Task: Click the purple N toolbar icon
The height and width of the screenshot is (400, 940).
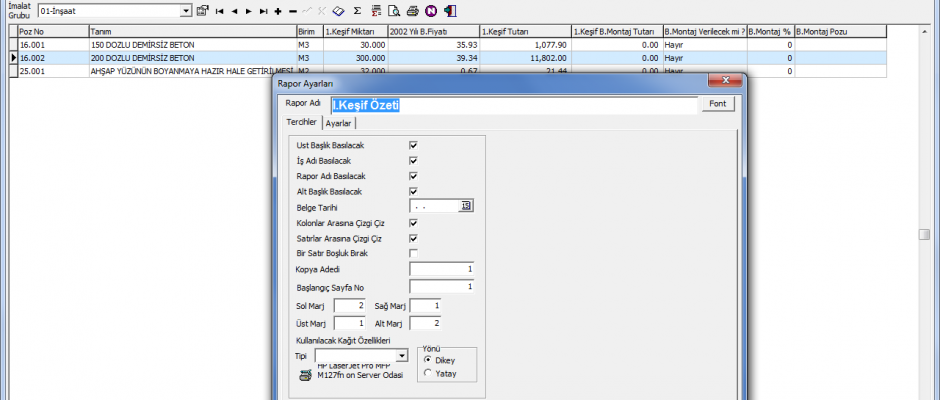Action: (x=430, y=11)
